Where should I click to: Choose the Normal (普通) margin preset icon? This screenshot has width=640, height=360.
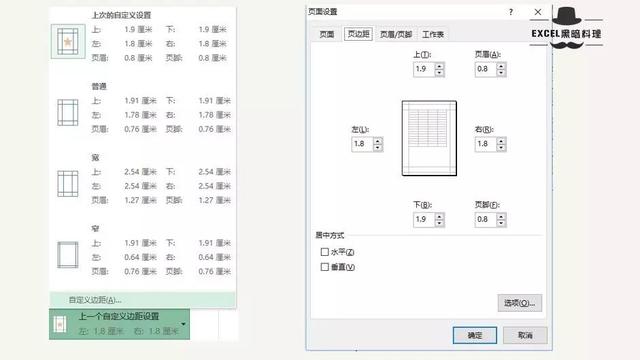point(68,112)
